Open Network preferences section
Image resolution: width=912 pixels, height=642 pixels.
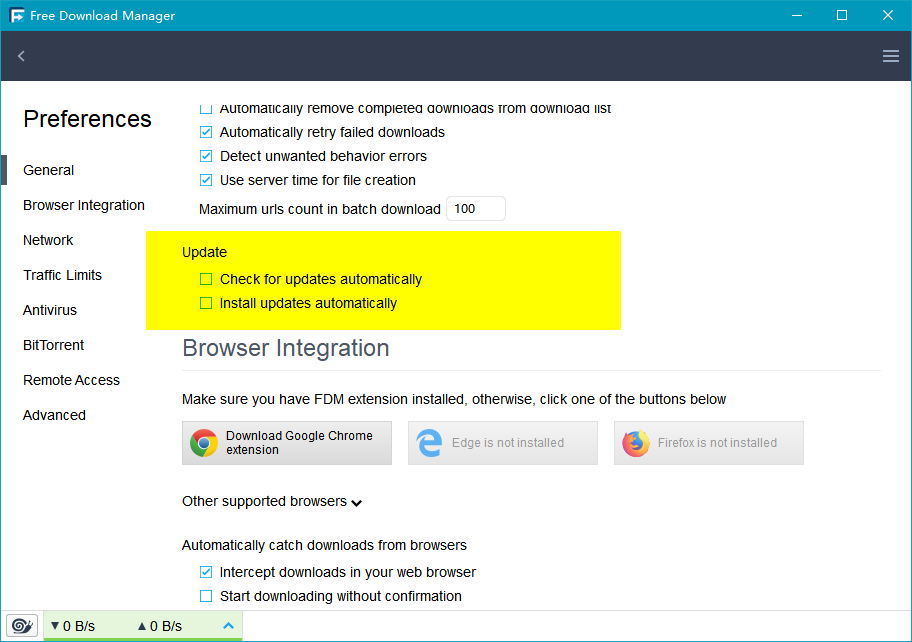click(48, 240)
